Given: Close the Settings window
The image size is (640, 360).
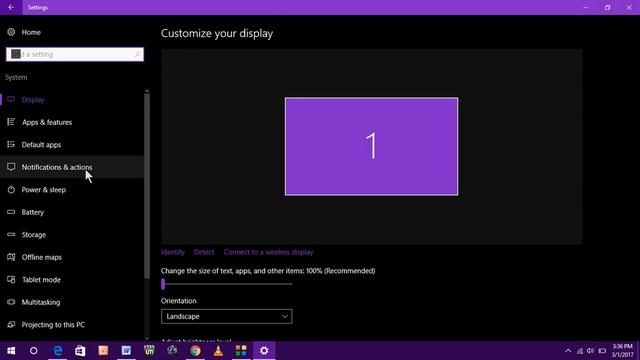Looking at the screenshot, I should [x=629, y=7].
